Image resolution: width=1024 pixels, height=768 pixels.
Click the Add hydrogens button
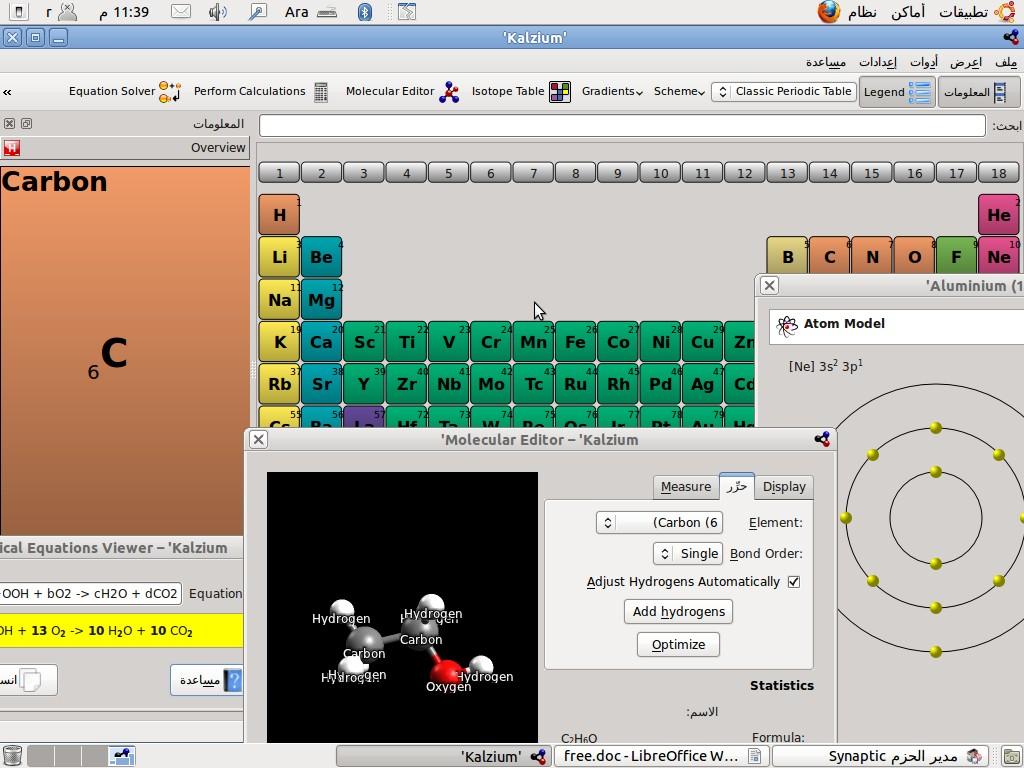click(678, 611)
